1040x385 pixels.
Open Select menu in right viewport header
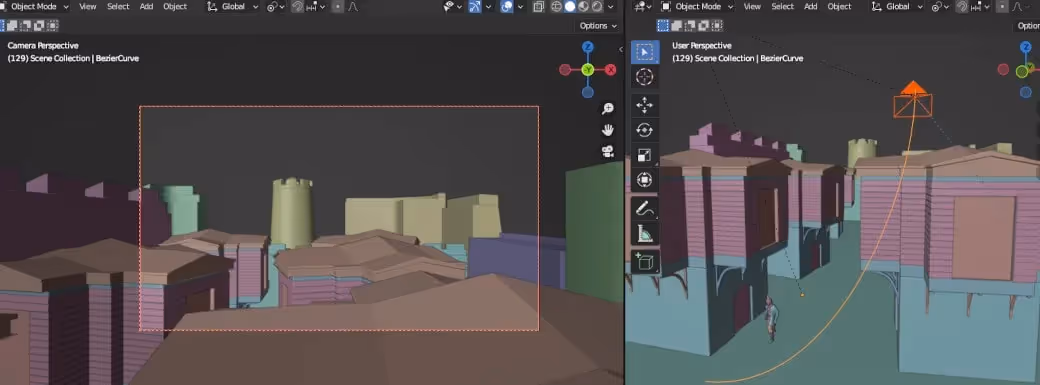click(783, 7)
